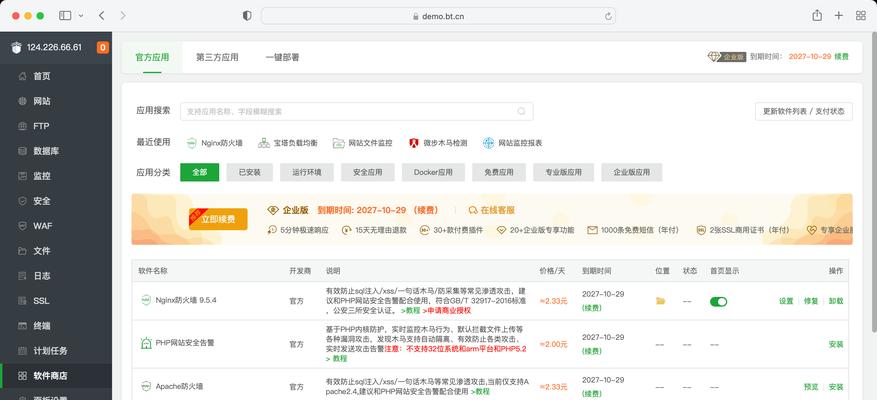Click the 监控 sidebar icon
This screenshot has width=877, height=400.
point(22,176)
